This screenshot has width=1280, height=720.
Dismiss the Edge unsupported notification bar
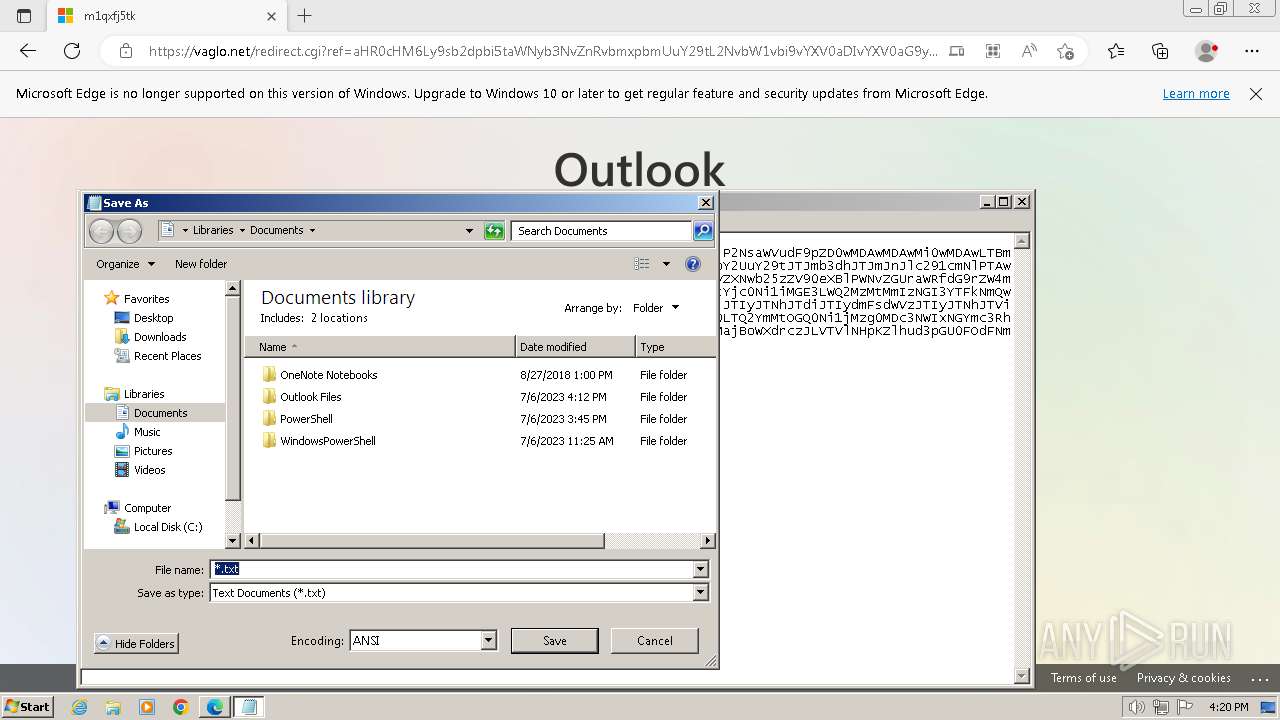(1256, 94)
